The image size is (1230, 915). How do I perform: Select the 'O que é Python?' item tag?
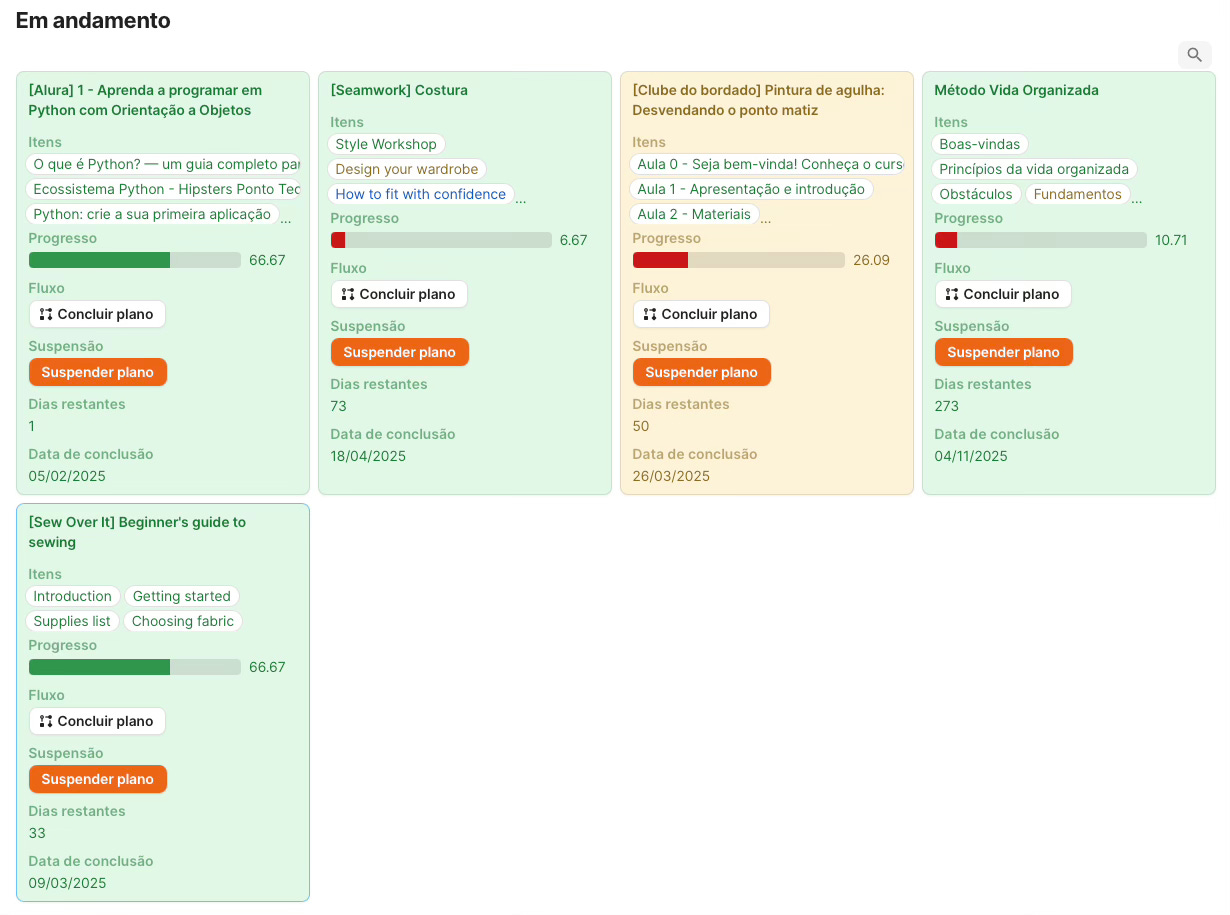point(164,164)
